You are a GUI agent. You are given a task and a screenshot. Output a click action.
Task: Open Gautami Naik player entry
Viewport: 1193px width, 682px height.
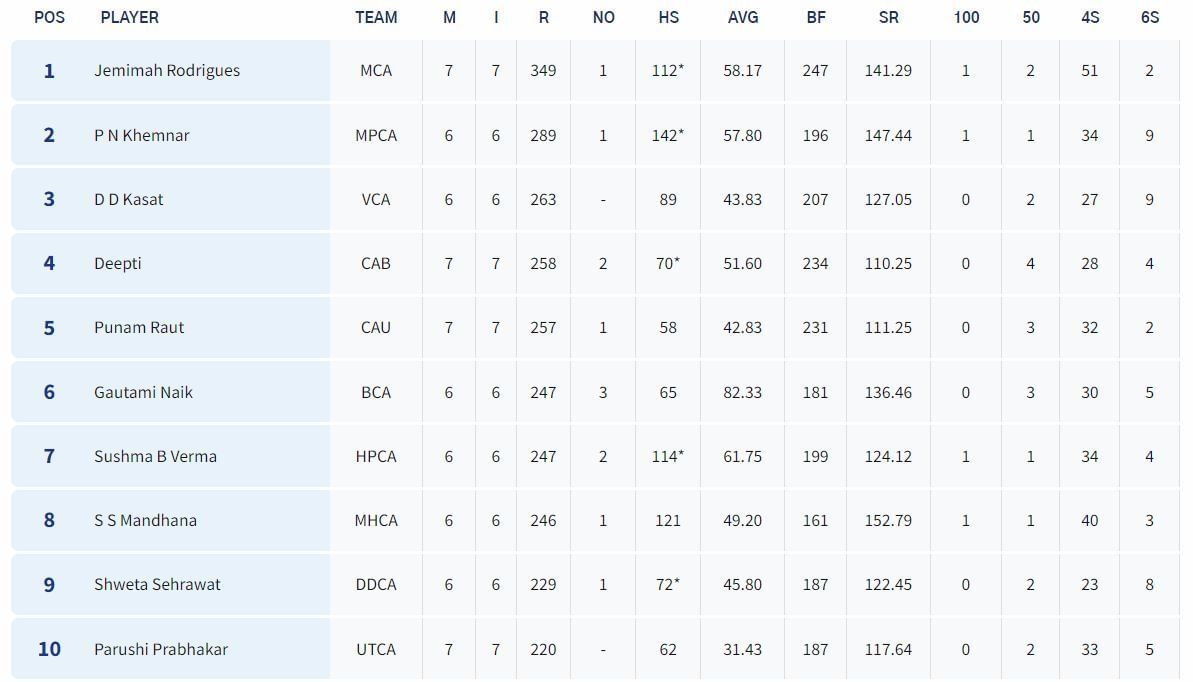[143, 392]
